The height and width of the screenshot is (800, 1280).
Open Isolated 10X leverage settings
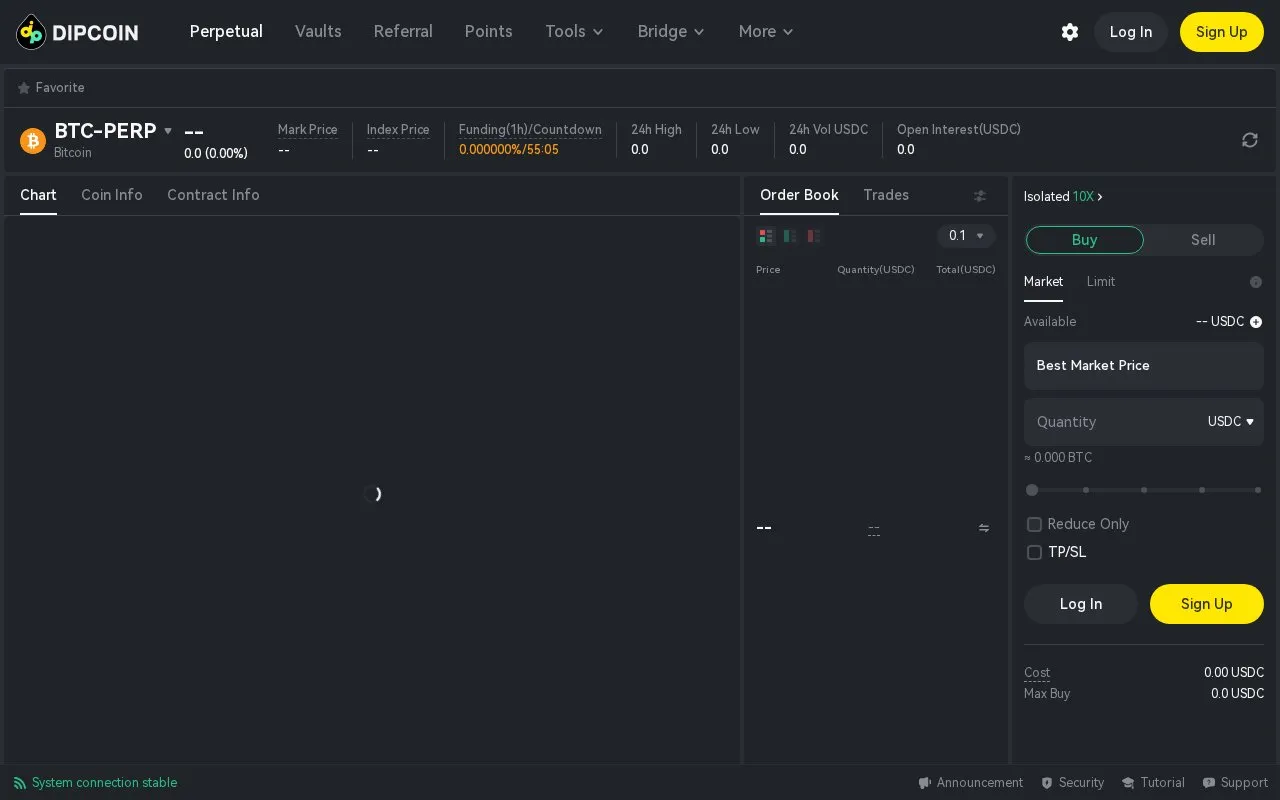(x=1063, y=197)
